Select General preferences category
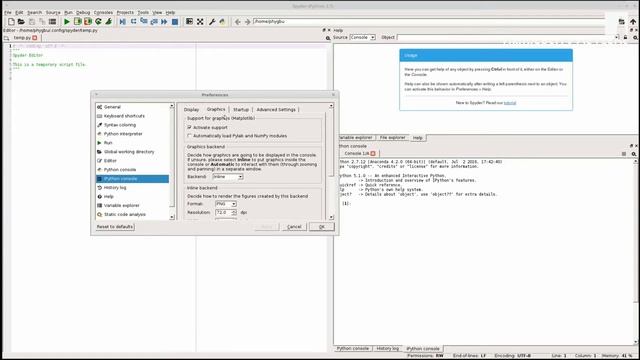This screenshot has width=640, height=360. (x=132, y=107)
